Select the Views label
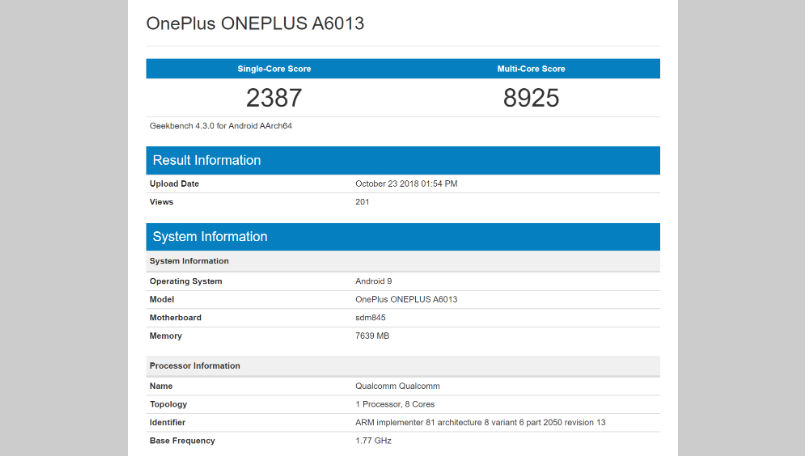 (x=161, y=202)
